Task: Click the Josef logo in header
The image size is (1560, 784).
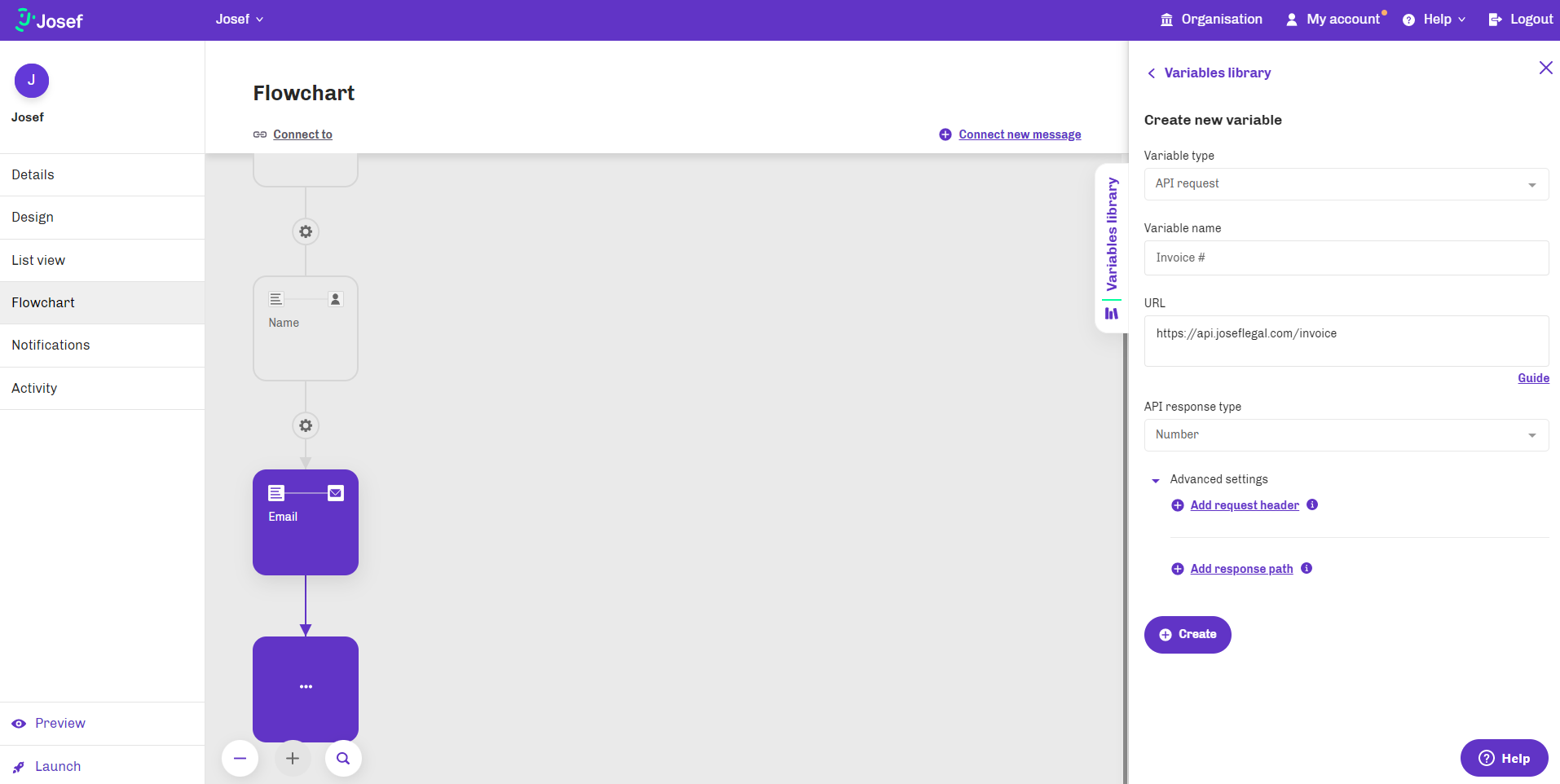Action: (49, 20)
